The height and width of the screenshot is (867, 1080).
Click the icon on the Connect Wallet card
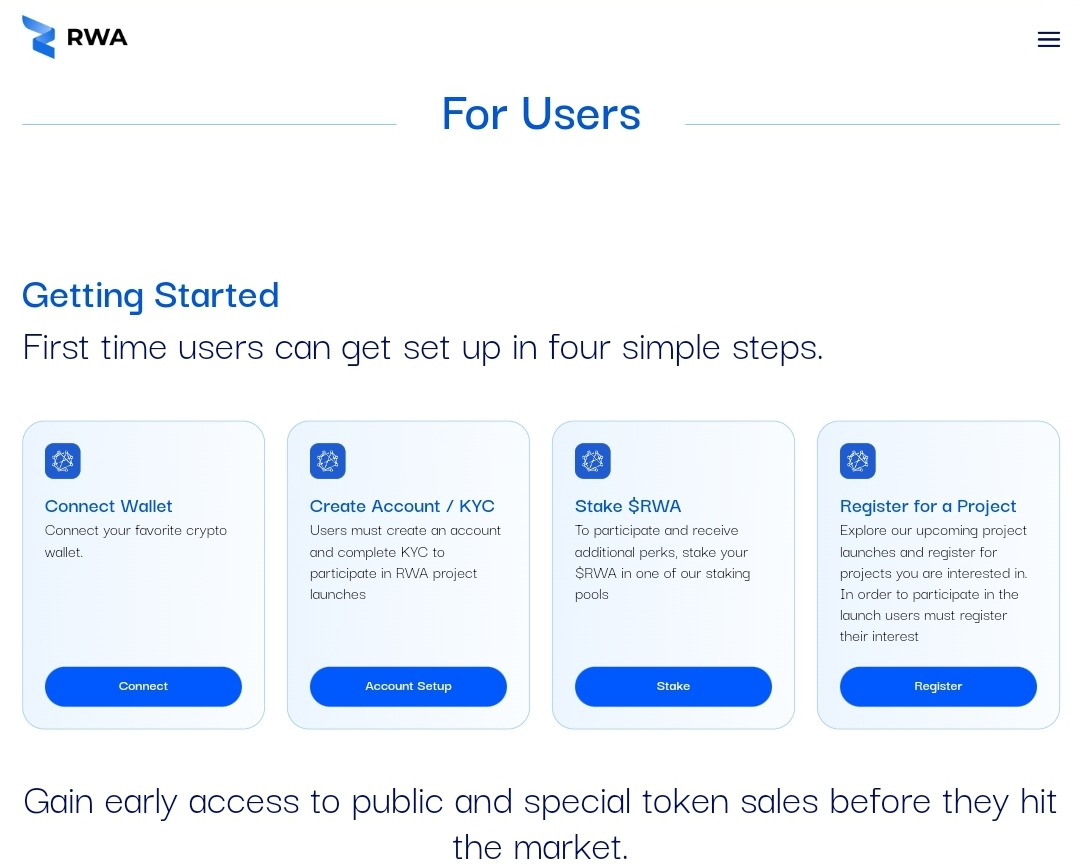click(63, 461)
